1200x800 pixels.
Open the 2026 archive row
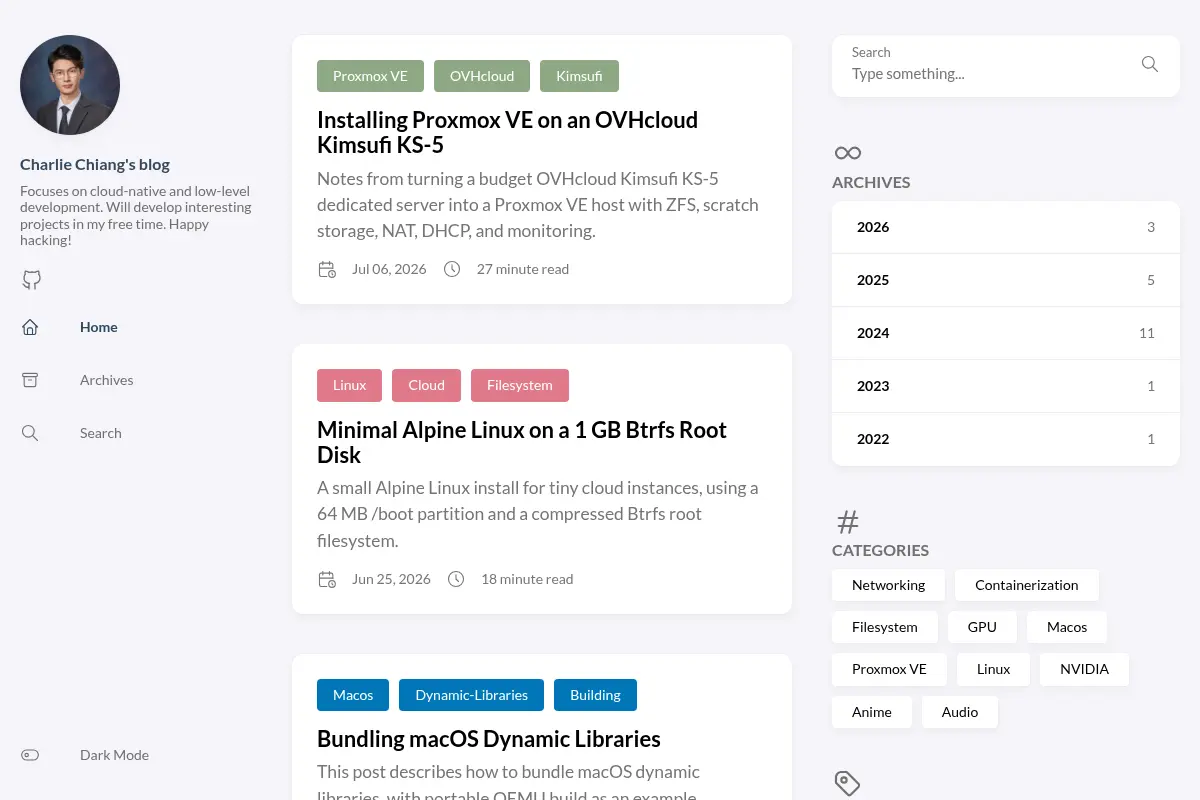pyautogui.click(x=1006, y=227)
